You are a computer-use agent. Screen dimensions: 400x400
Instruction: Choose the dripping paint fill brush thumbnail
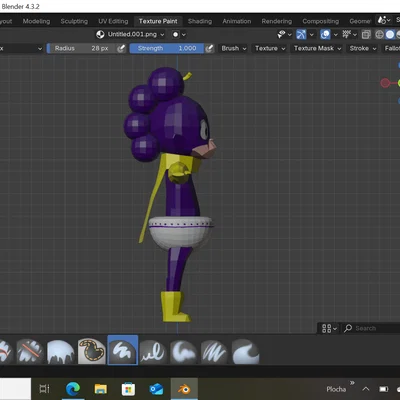[60, 351]
